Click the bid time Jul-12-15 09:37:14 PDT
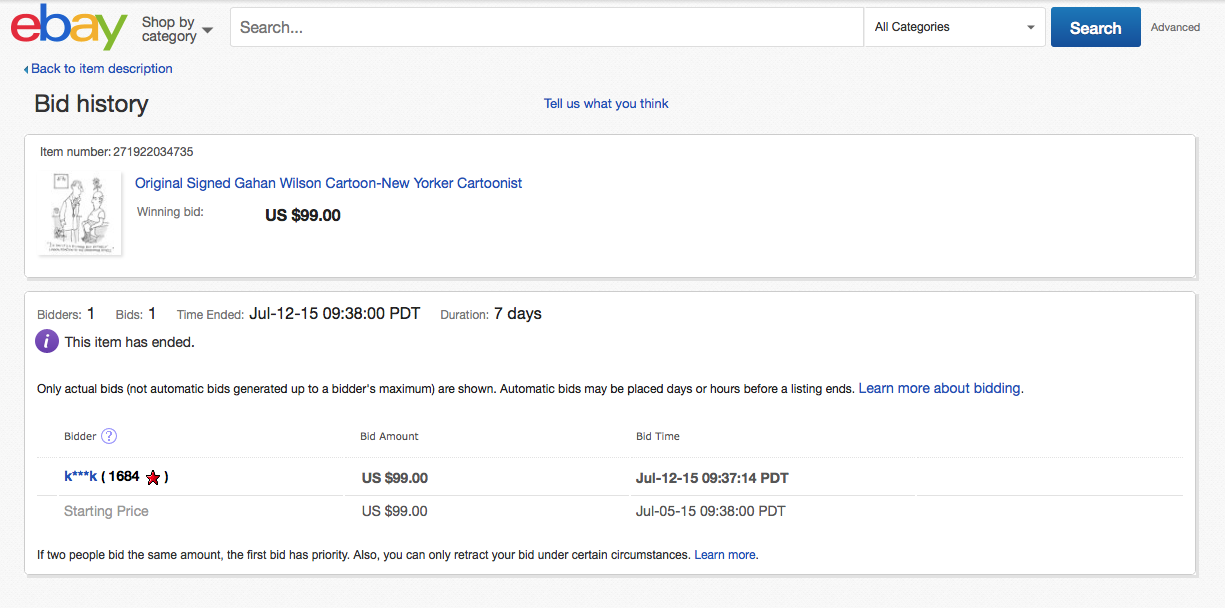1225x608 pixels. 712,478
